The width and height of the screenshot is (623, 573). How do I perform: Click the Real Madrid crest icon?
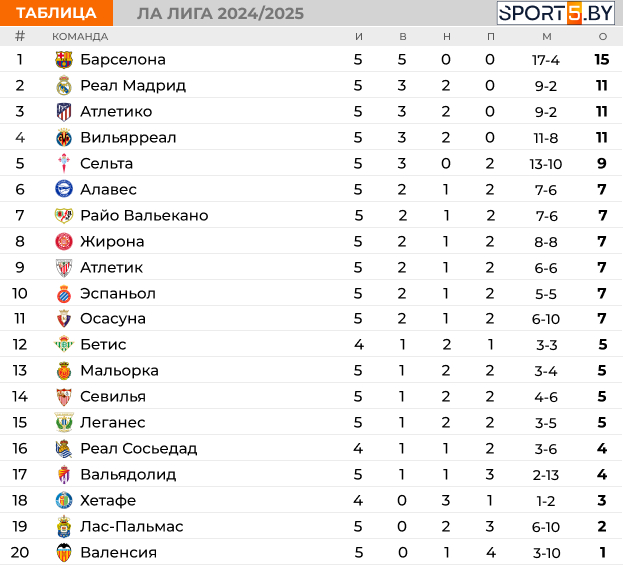click(64, 85)
